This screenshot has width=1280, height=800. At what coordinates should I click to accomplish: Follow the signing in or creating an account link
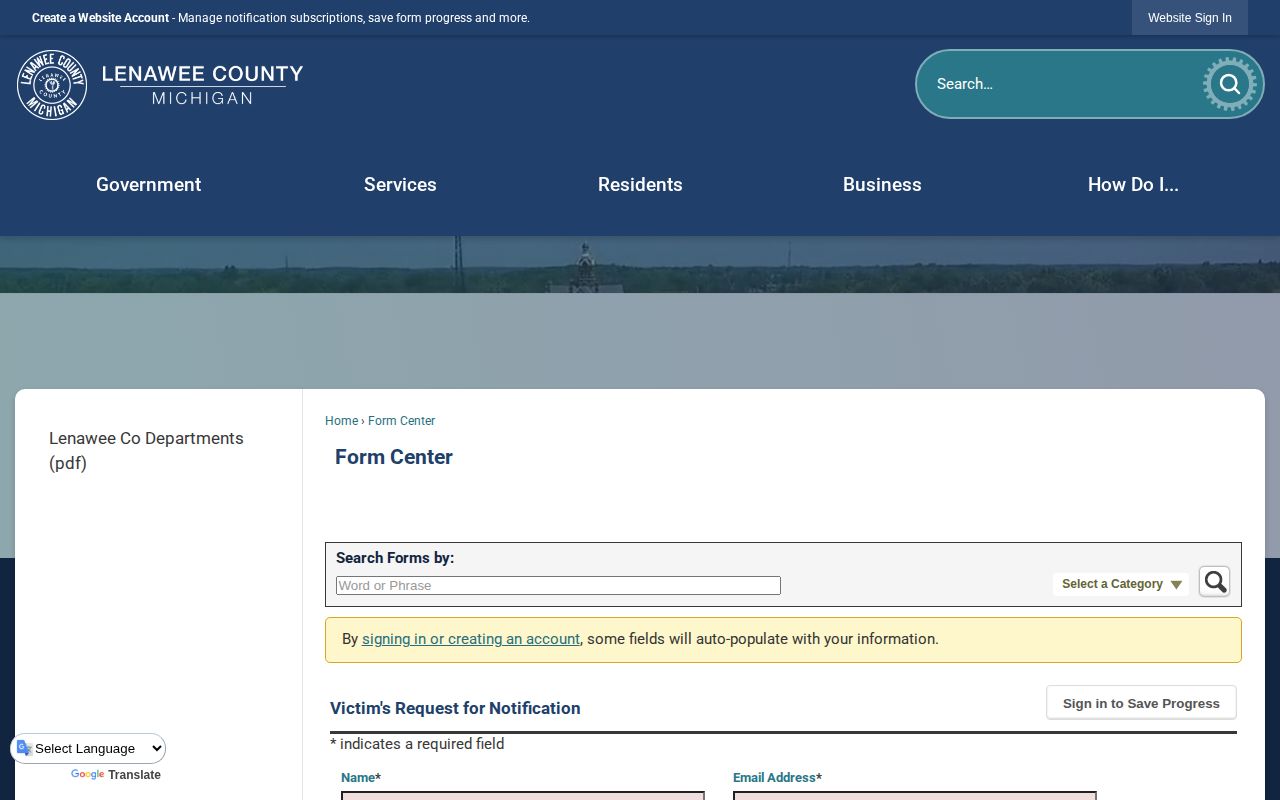[471, 639]
